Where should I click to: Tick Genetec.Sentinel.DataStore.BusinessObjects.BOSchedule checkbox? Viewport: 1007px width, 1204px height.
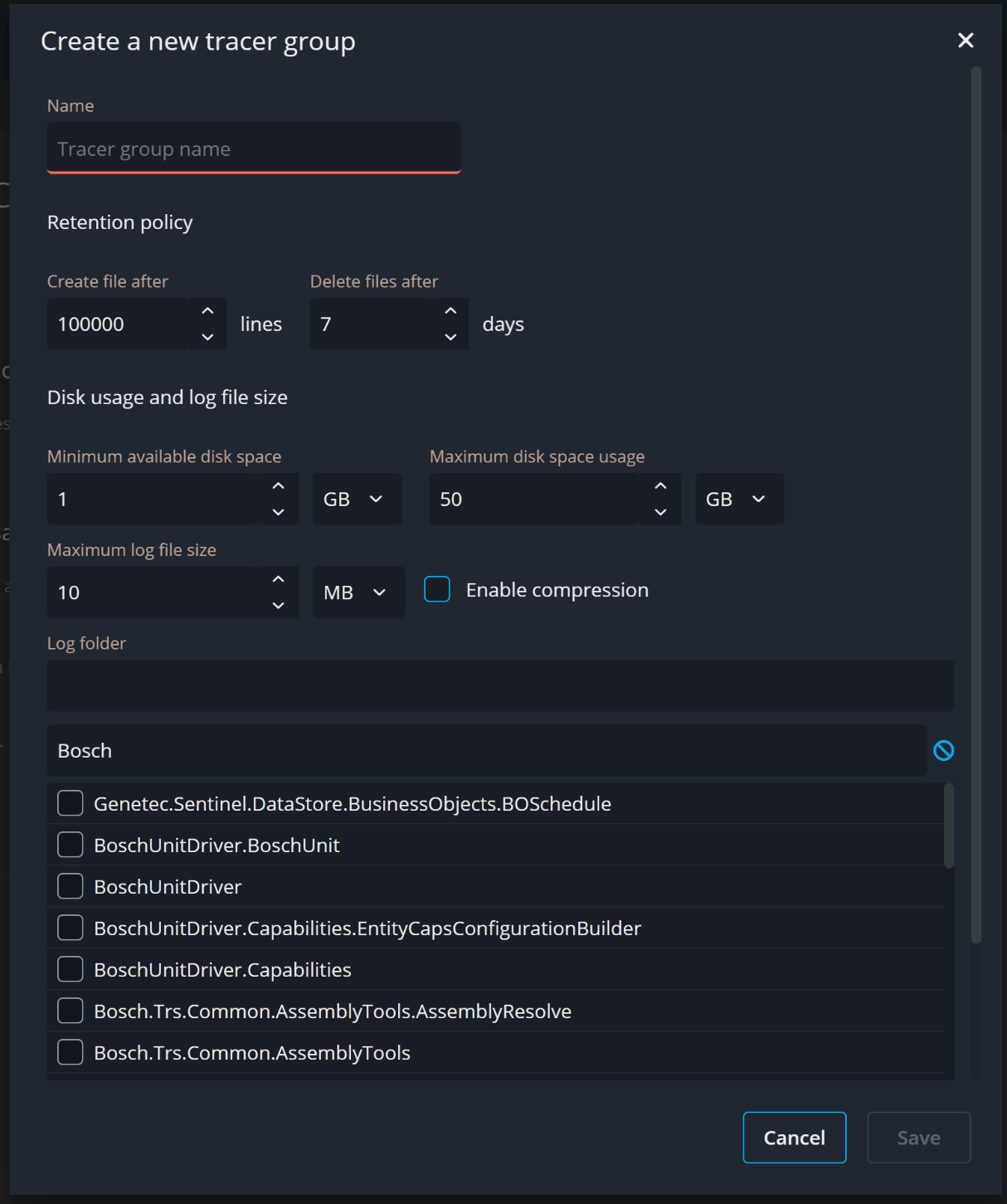tap(71, 803)
